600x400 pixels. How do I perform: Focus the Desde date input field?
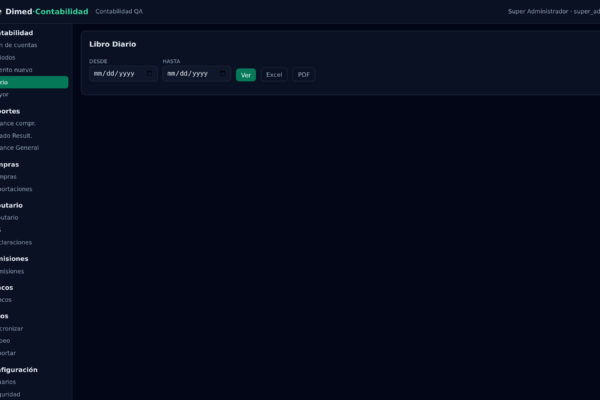[123, 73]
